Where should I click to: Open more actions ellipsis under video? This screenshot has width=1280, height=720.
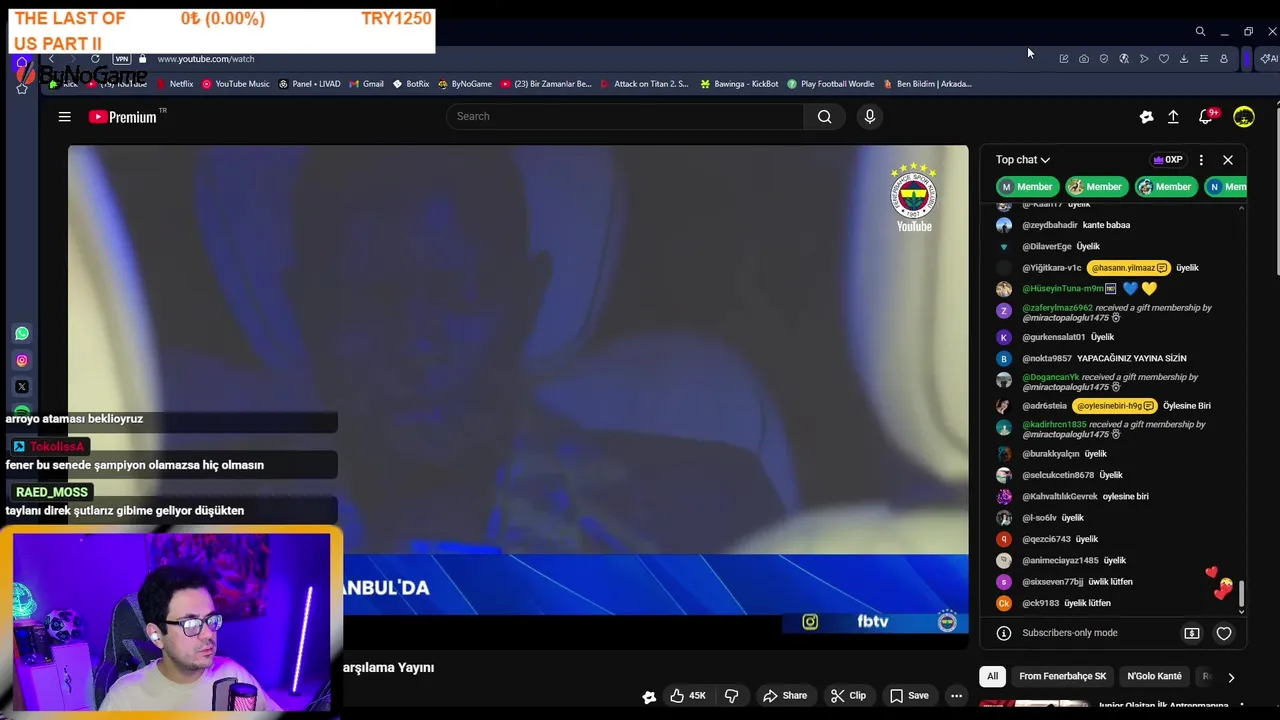[956, 695]
